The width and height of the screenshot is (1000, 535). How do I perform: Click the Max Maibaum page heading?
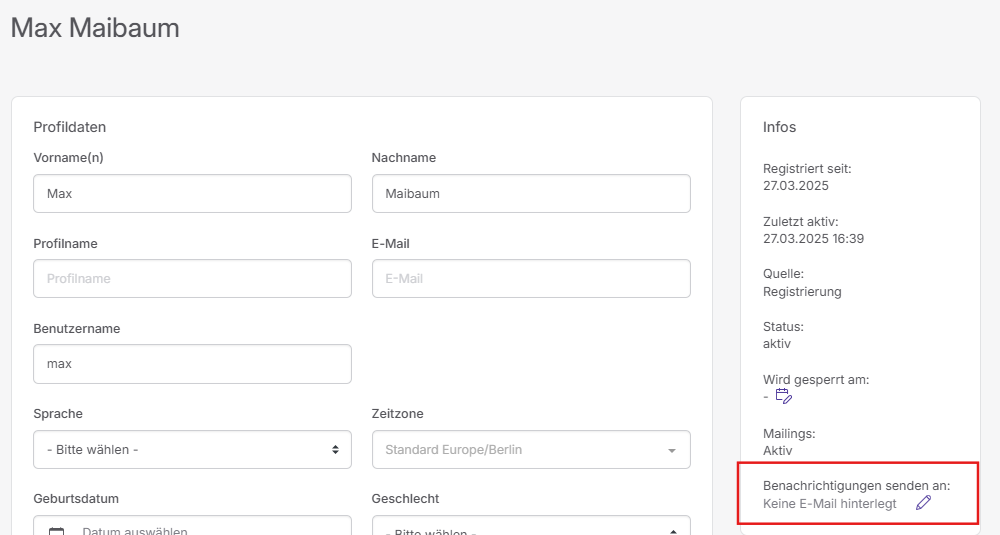95,28
